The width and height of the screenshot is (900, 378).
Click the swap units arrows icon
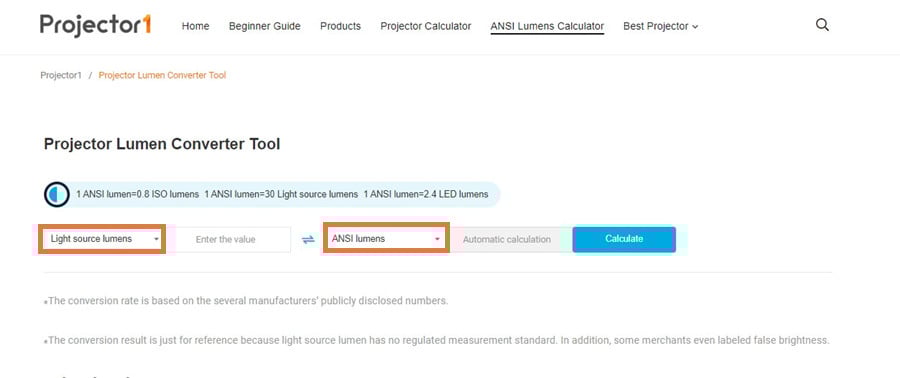click(308, 240)
